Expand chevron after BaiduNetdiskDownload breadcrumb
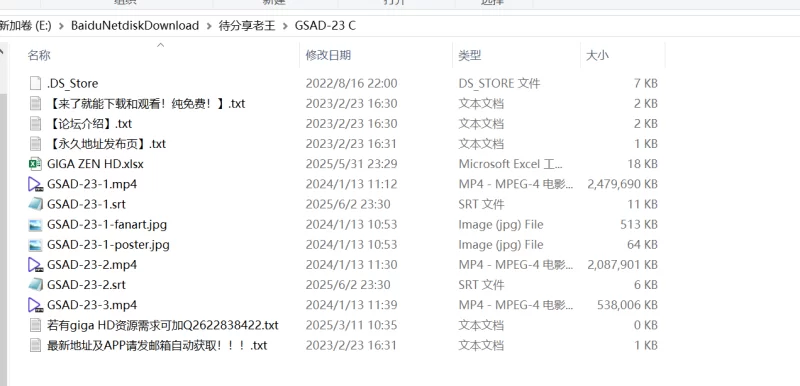The width and height of the screenshot is (800, 386). [209, 25]
